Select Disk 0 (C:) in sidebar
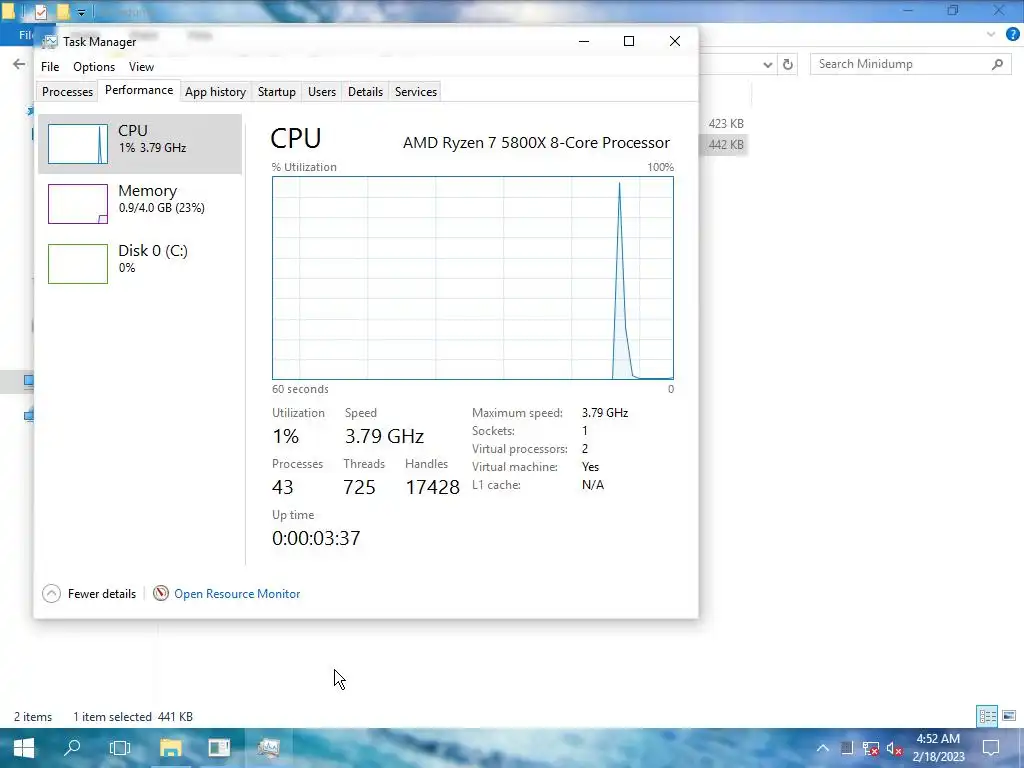Image resolution: width=1024 pixels, height=768 pixels. tap(140, 264)
